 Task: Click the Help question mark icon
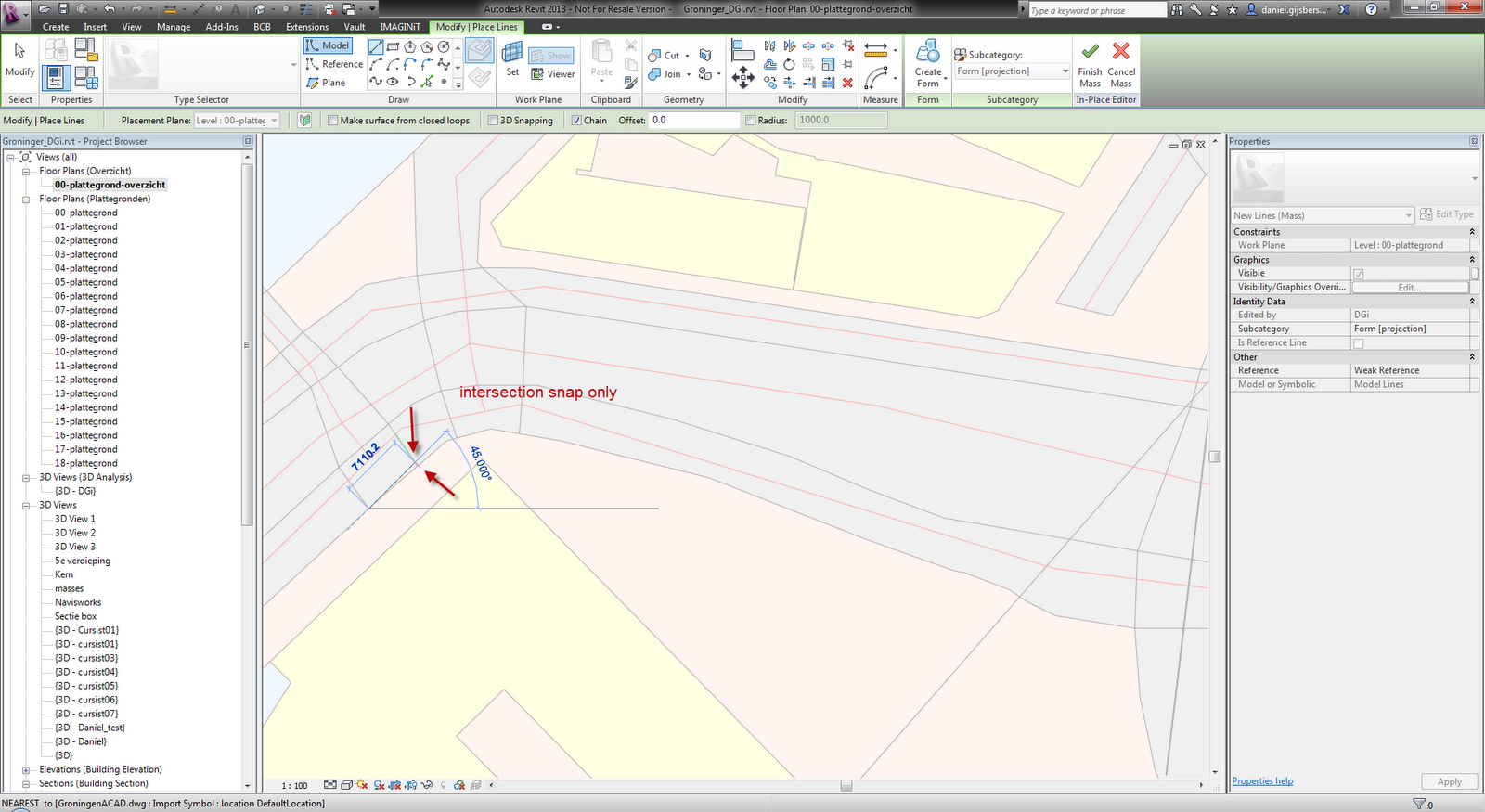[x=1371, y=9]
